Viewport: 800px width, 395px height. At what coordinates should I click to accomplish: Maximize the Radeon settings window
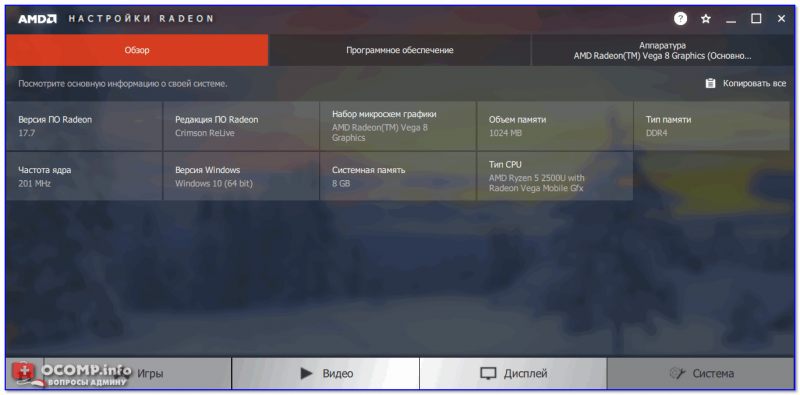point(756,19)
